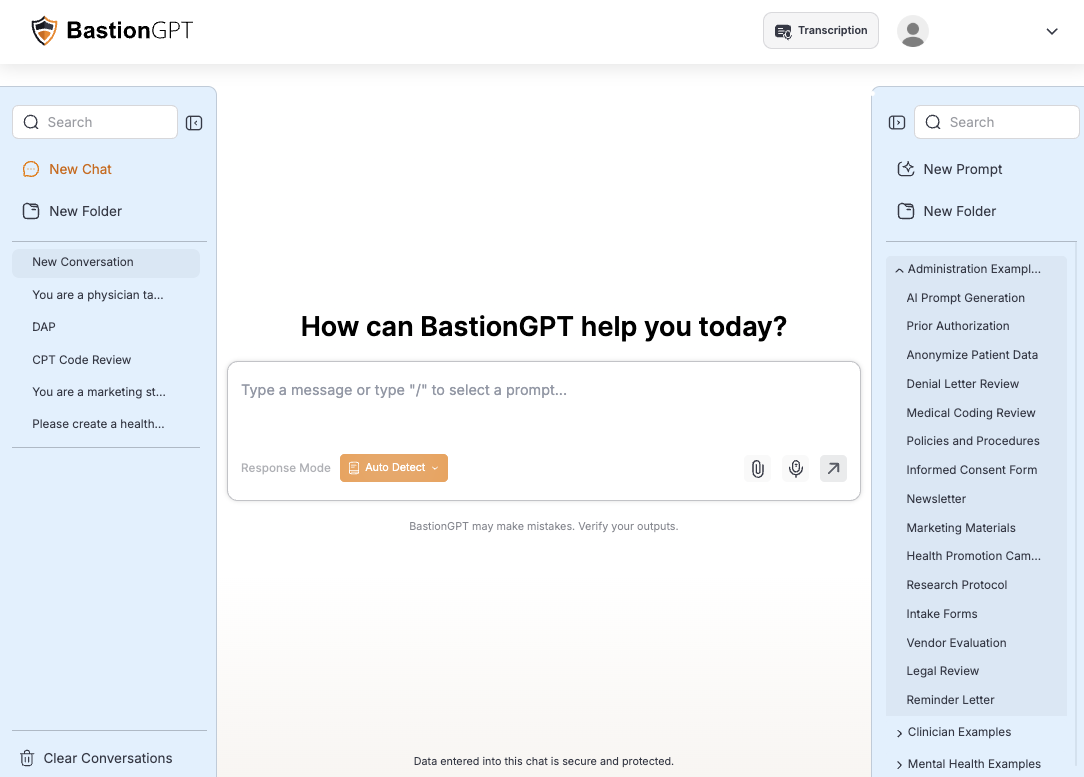This screenshot has width=1084, height=777.
Task: Expand the account menu chevron
Action: coord(1052,31)
